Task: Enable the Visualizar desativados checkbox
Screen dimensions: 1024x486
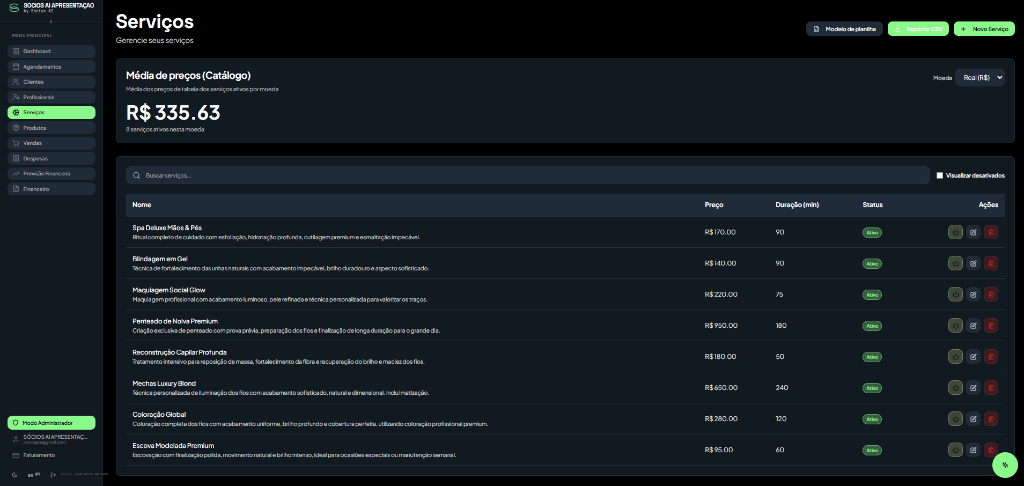Action: tap(940, 175)
